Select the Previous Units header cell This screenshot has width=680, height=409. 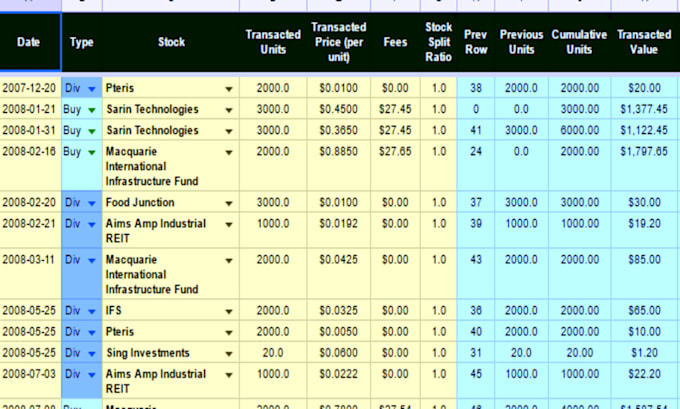[x=521, y=42]
